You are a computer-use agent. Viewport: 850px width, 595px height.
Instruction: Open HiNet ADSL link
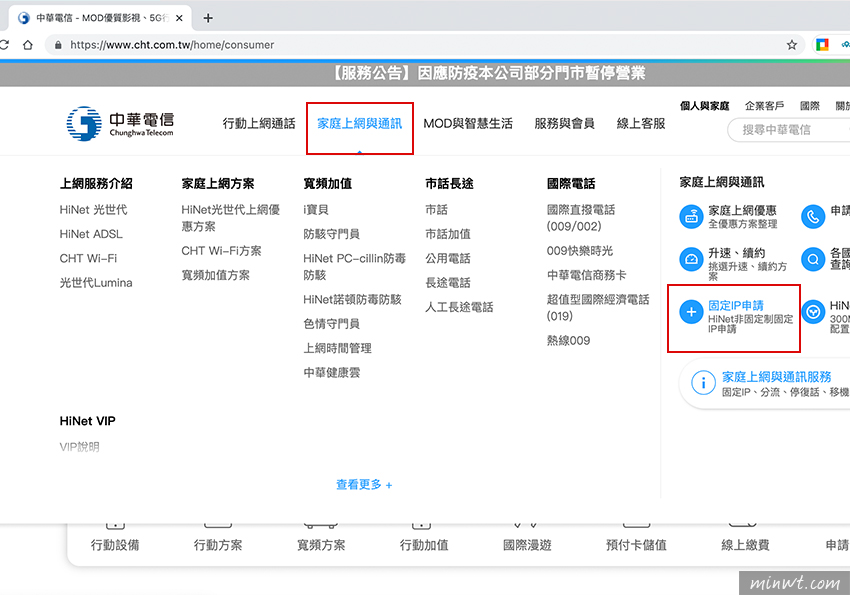(x=91, y=234)
